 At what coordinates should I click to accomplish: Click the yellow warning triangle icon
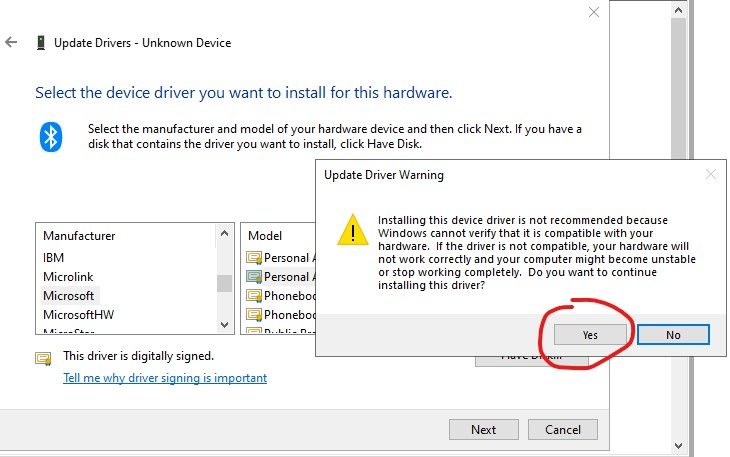coord(353,229)
